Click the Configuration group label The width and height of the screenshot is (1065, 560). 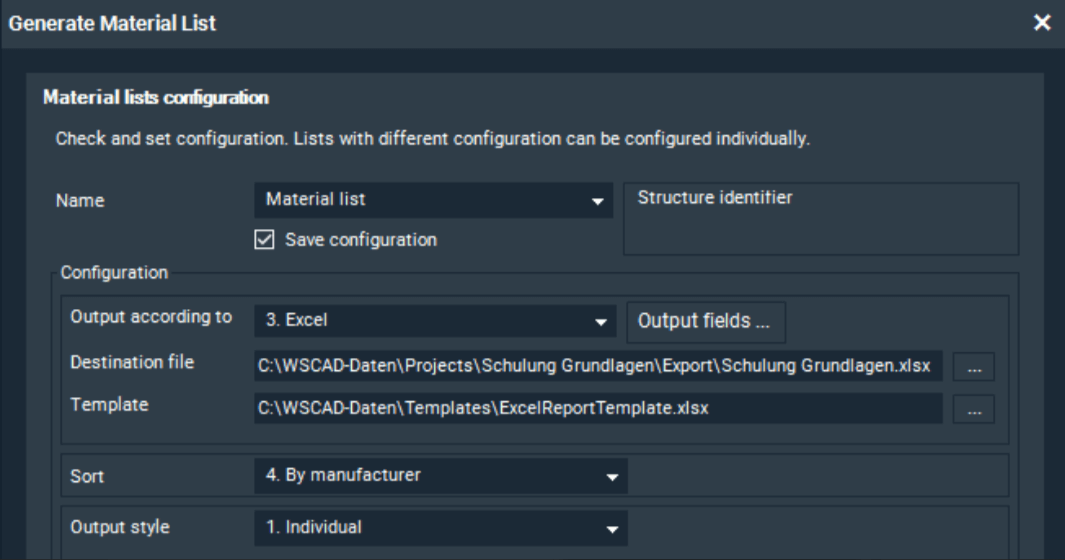coord(115,271)
